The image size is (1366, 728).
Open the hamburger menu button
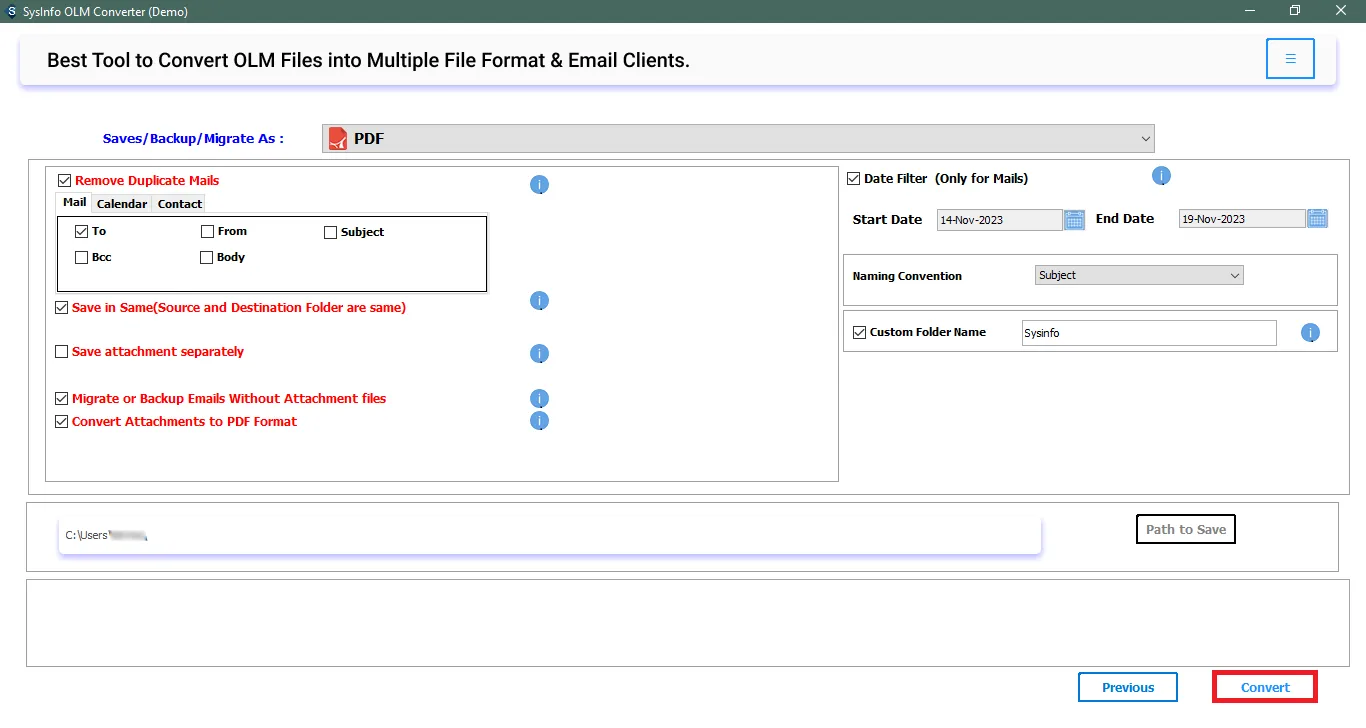pyautogui.click(x=1290, y=59)
